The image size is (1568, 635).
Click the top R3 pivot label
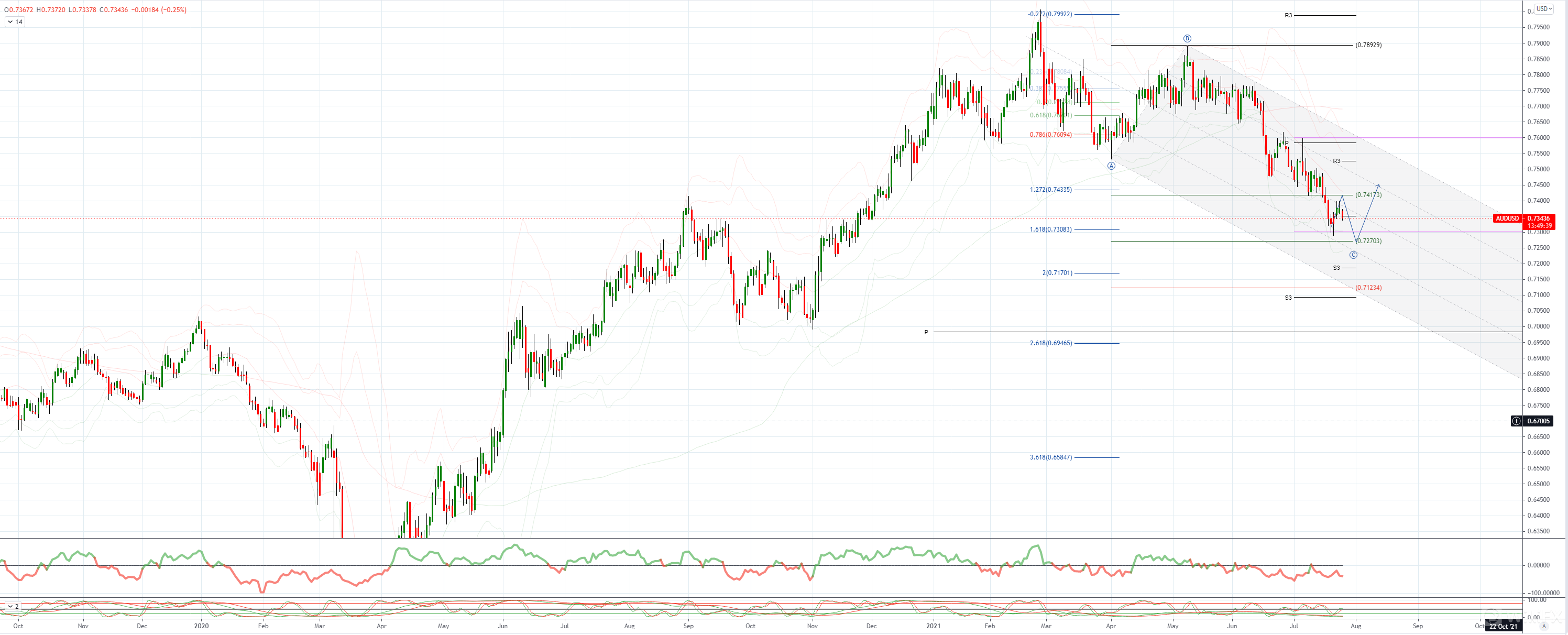[1288, 15]
